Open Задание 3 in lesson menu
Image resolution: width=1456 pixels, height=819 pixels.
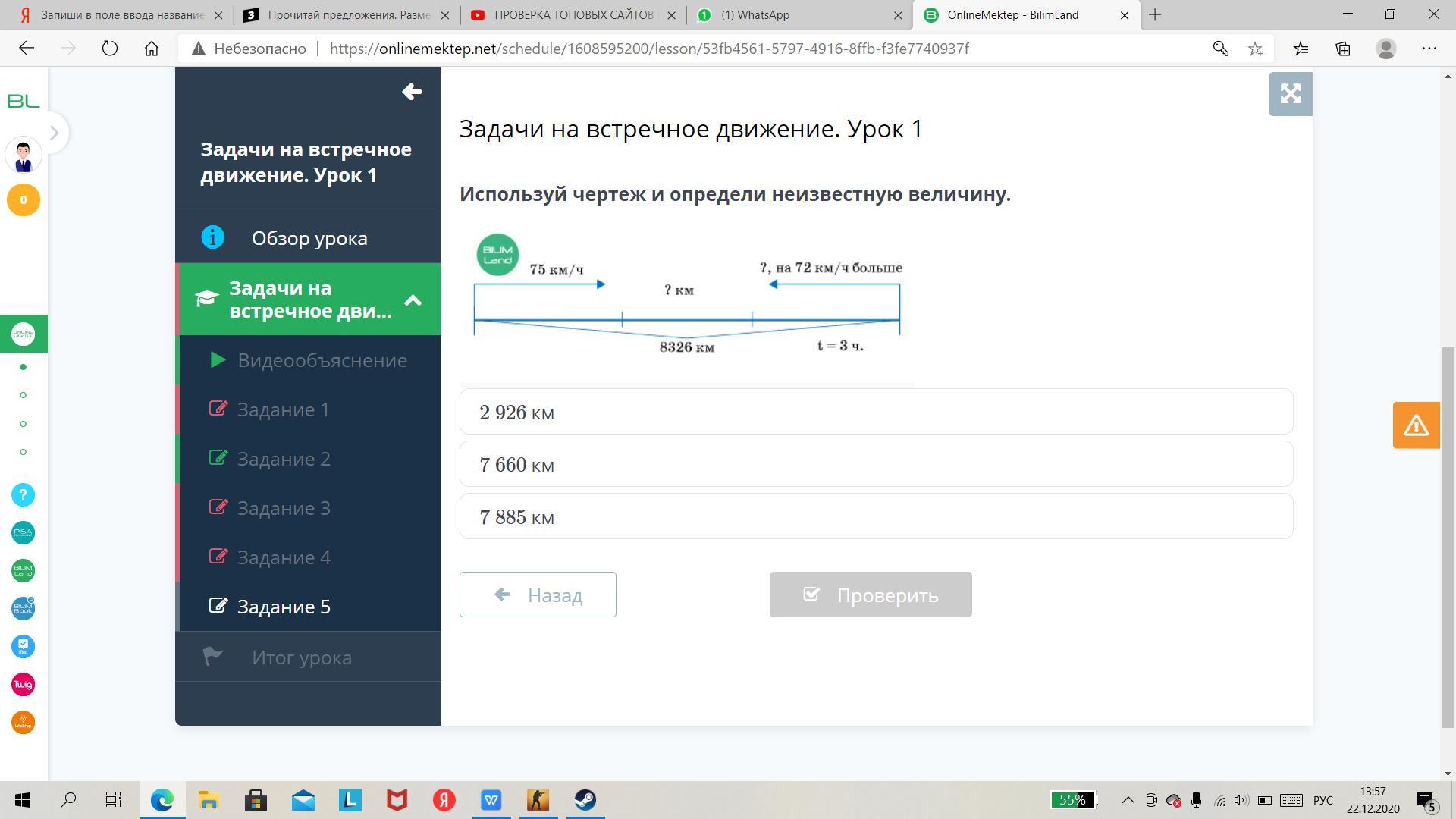[284, 508]
